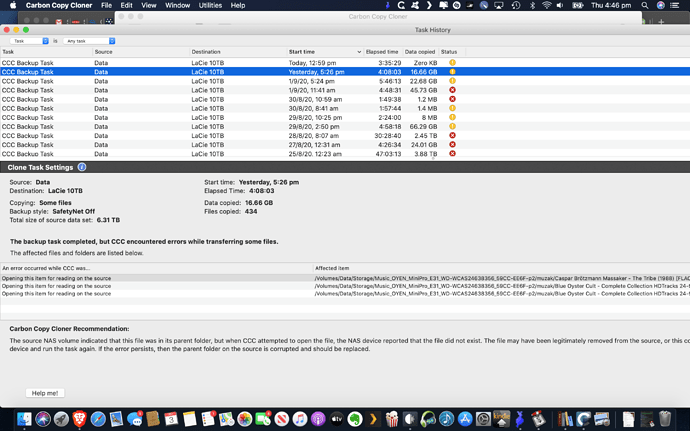Image resolution: width=690 pixels, height=431 pixels.
Task: Select the Caspar Brötzmann Massaker error row
Action: 345,278
